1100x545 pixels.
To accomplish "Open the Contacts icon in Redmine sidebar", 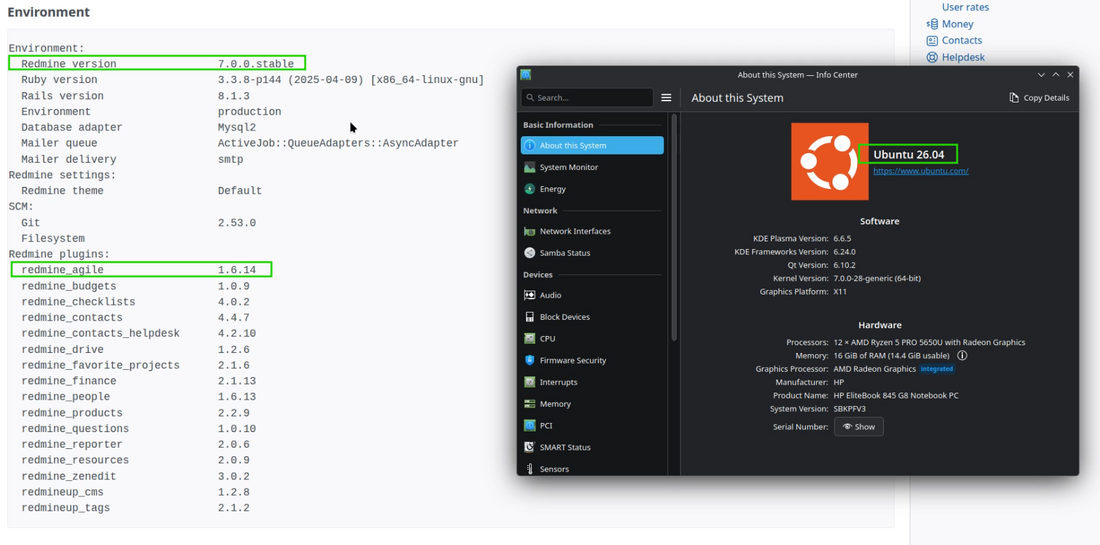I will click(932, 41).
